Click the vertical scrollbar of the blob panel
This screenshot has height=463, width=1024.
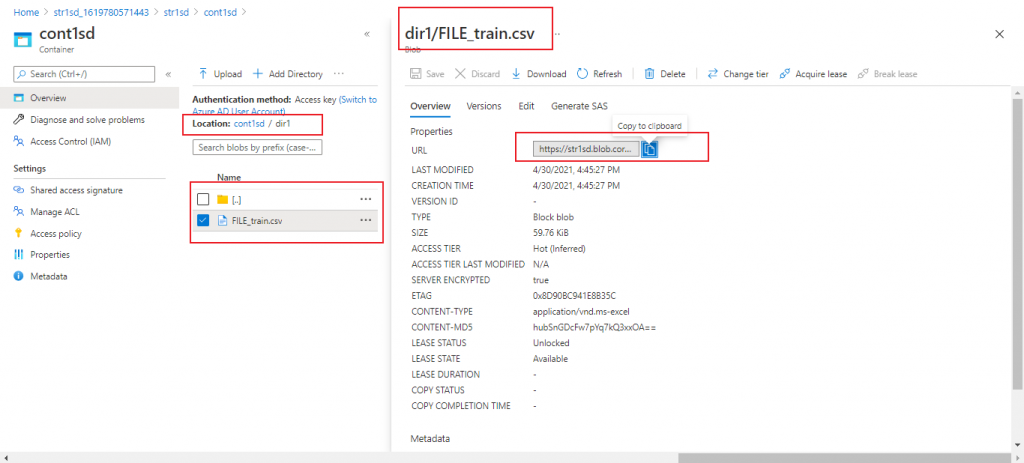tap(1017, 242)
